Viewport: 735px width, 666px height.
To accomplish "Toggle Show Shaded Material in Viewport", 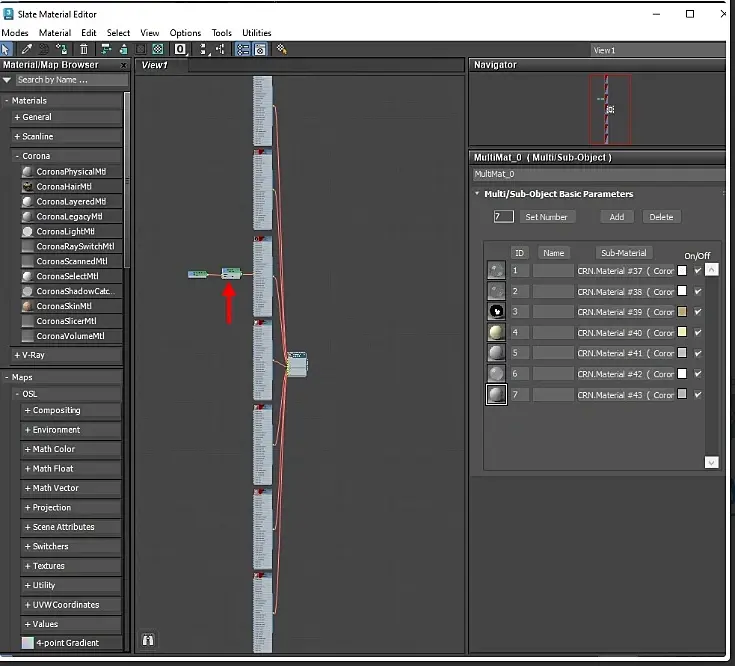I will pos(141,49).
